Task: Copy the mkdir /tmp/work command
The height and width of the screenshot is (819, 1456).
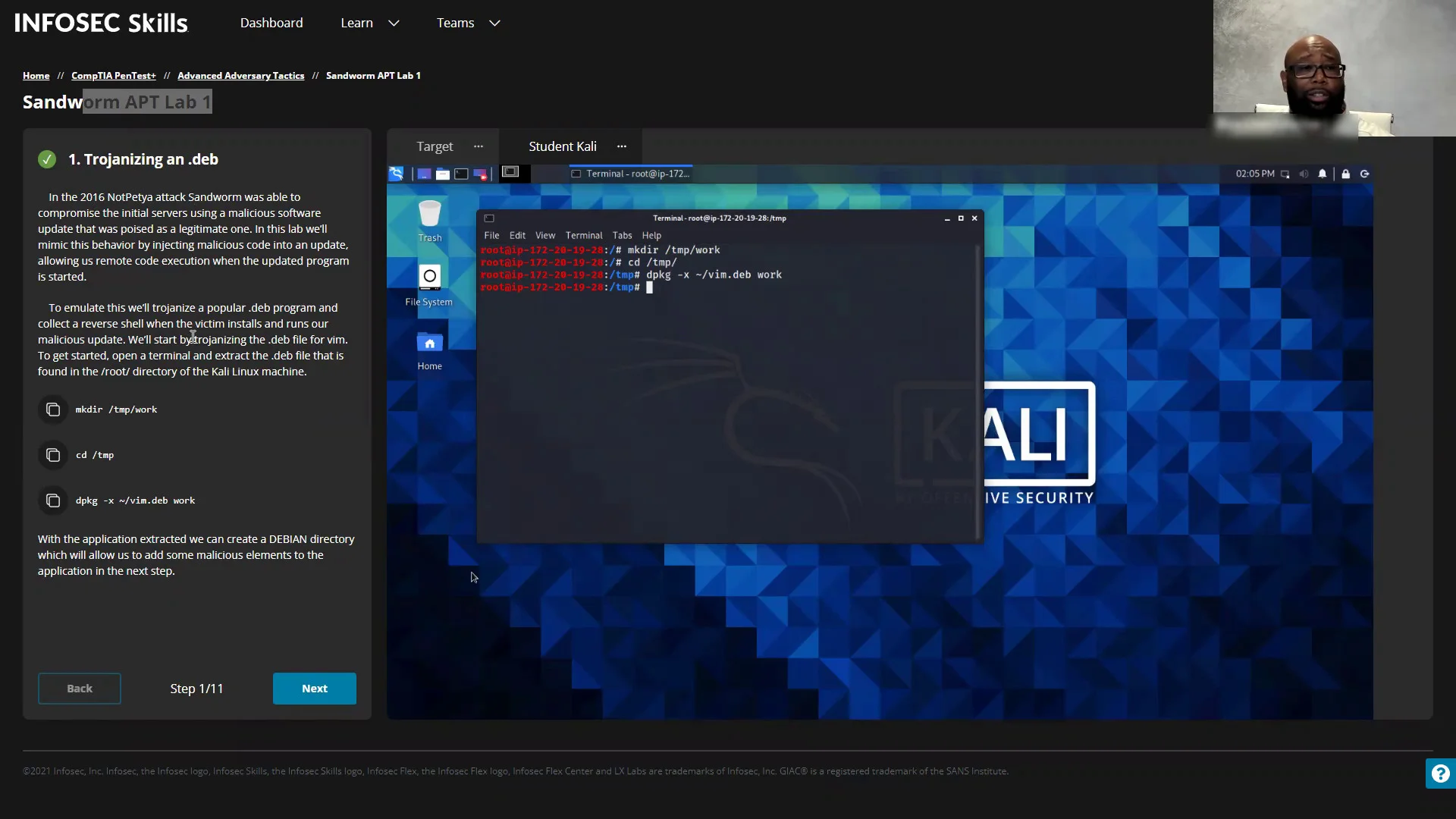Action: (53, 409)
